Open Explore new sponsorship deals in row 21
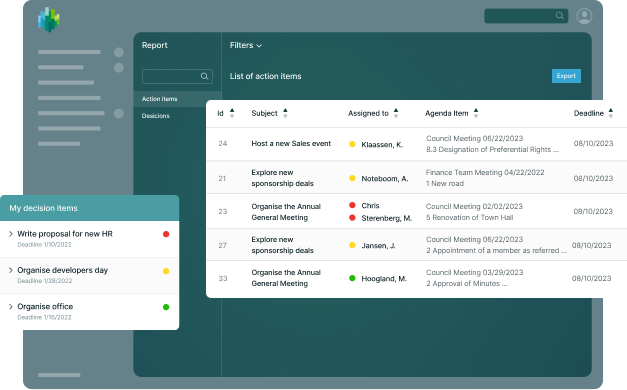Screen dimensions: 627x390 pyautogui.click(x=282, y=178)
